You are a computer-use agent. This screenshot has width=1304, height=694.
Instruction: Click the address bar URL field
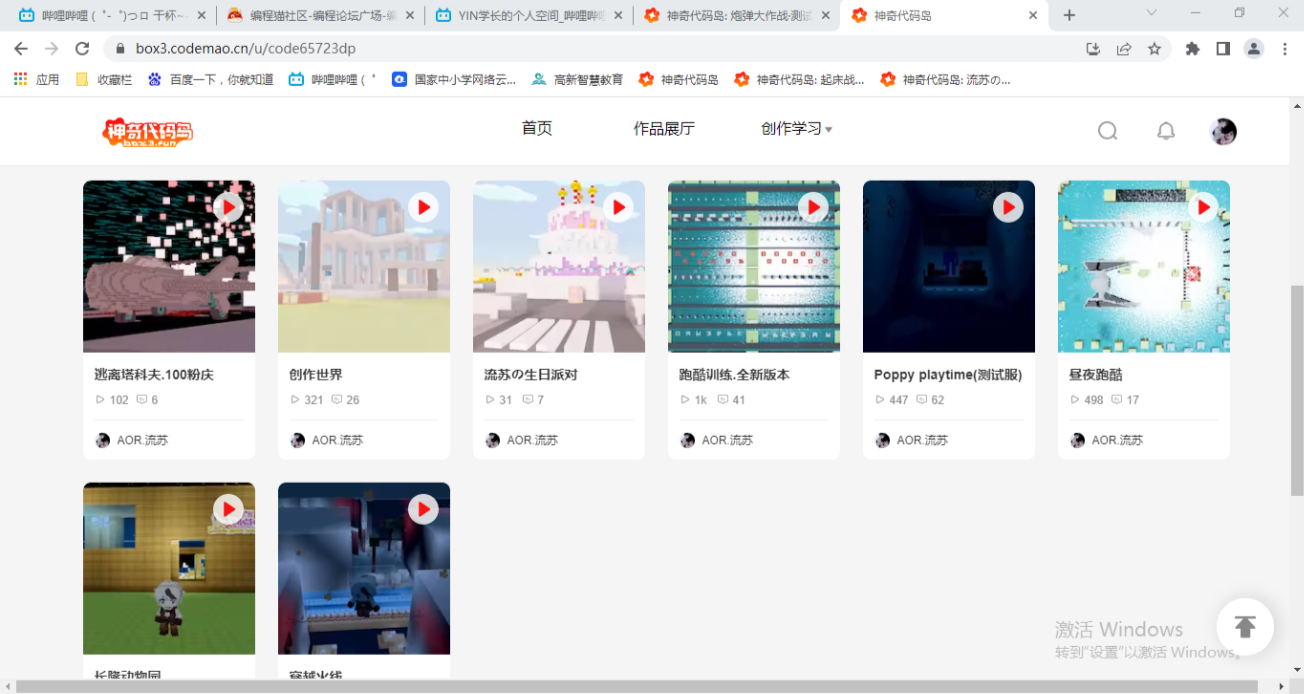590,48
